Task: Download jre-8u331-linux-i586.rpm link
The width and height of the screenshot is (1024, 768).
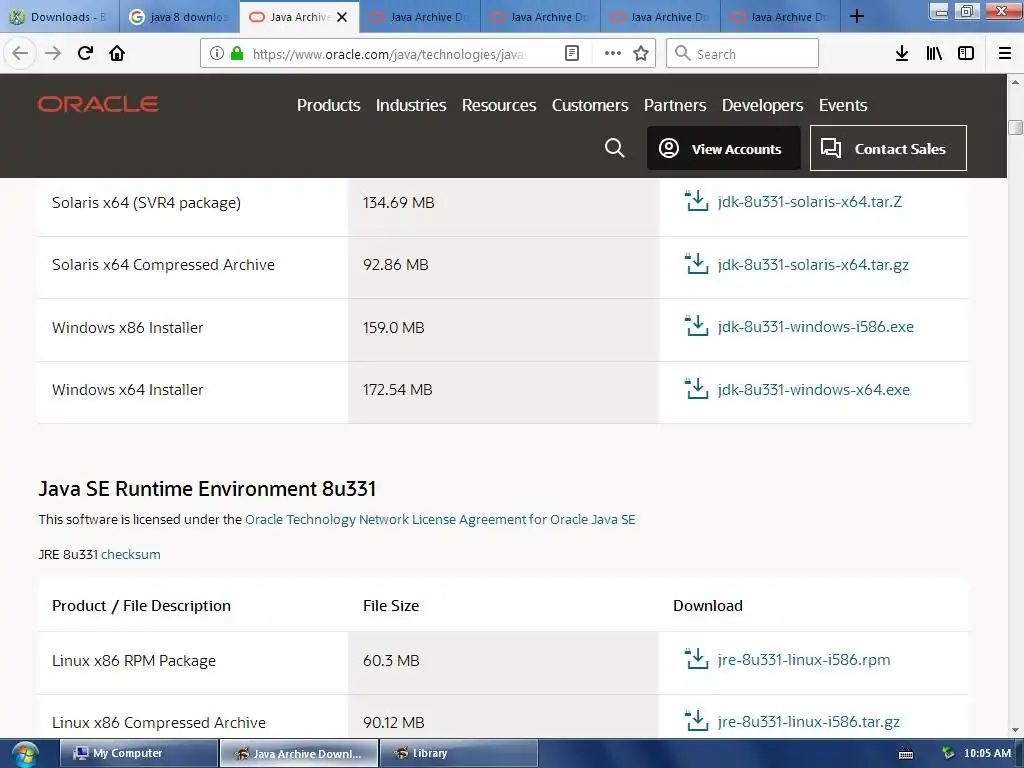Action: (804, 660)
